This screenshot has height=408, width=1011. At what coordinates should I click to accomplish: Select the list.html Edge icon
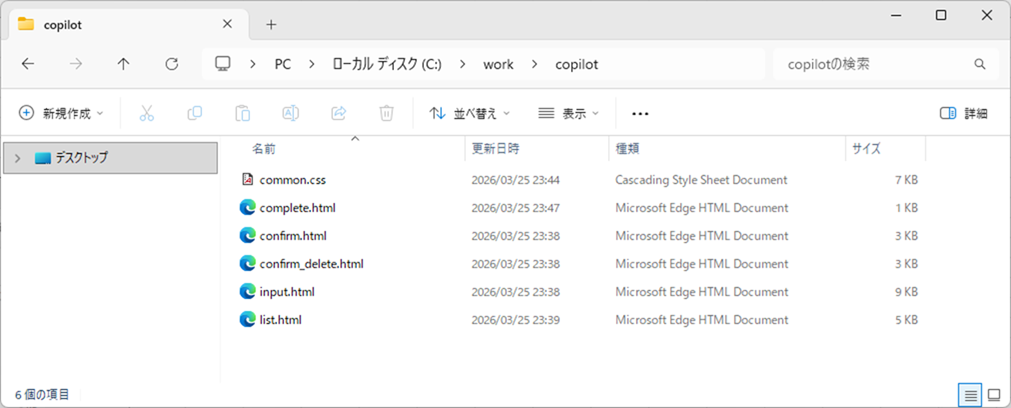point(247,319)
